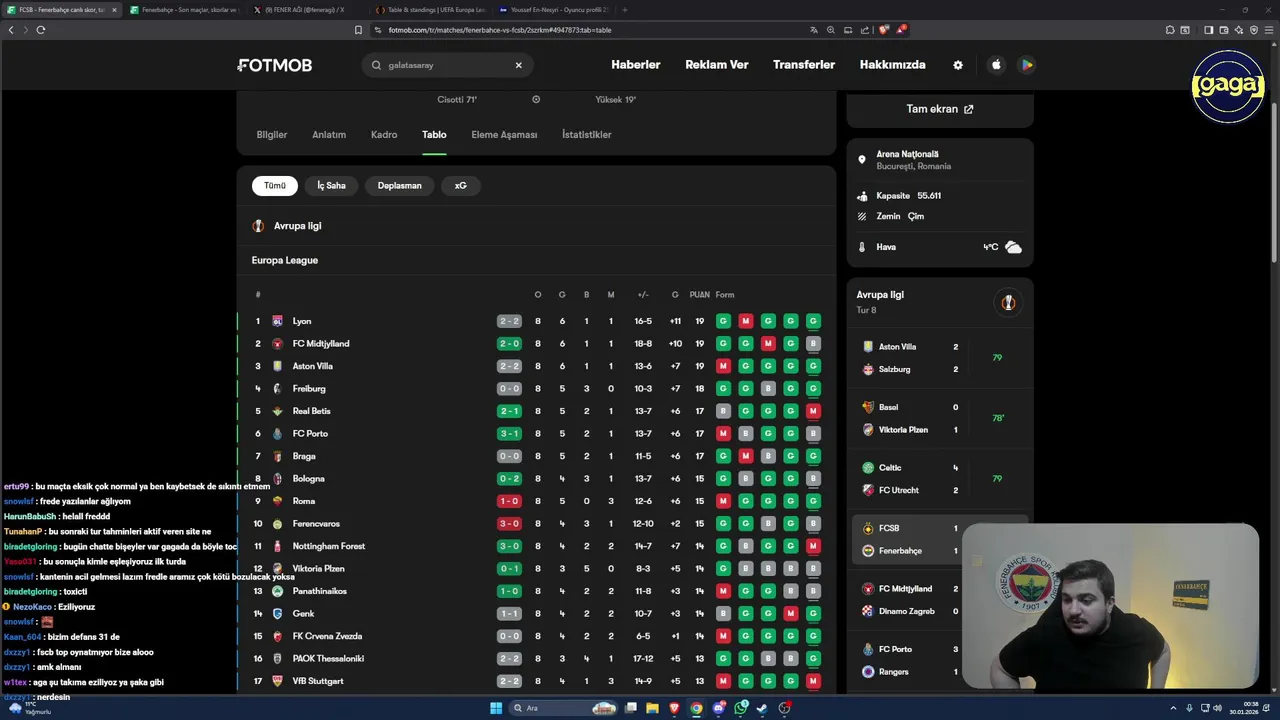1280x720 pixels.
Task: Click the PAOK Thessaloniki team crest
Action: pos(278,659)
